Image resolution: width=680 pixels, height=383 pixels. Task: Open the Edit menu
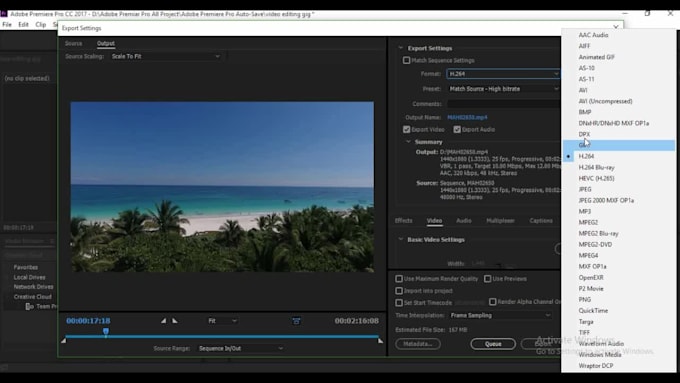pyautogui.click(x=23, y=24)
